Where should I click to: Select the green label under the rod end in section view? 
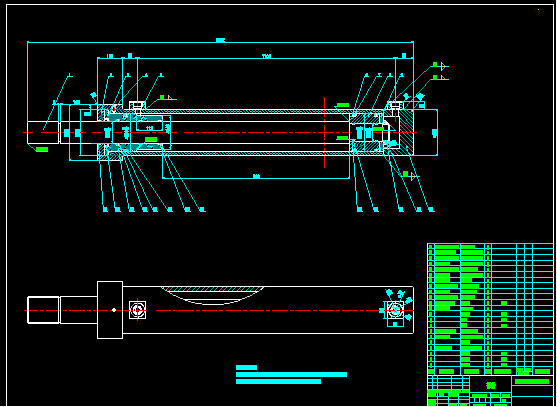[x=42, y=149]
